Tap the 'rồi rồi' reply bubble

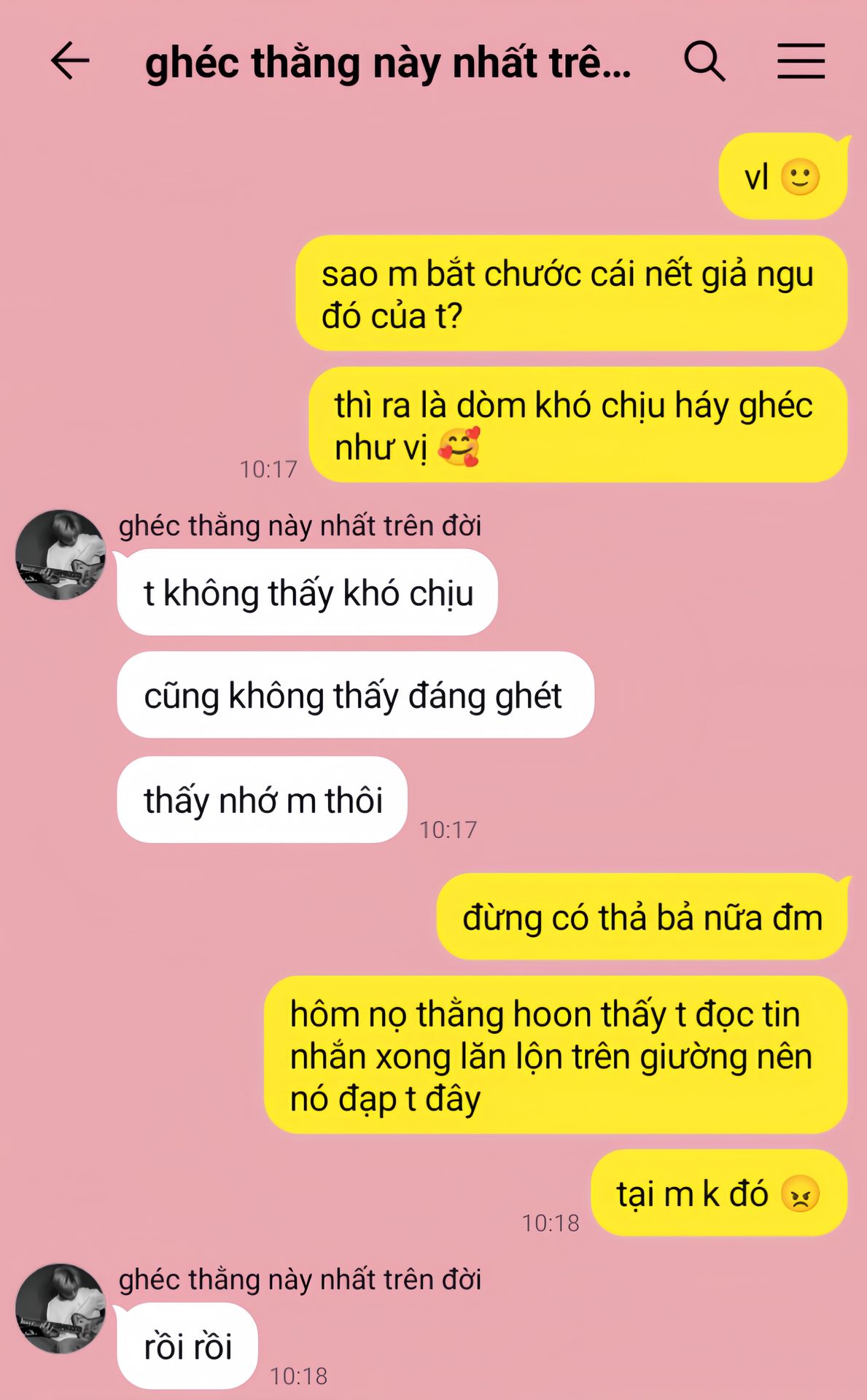coord(187,1346)
